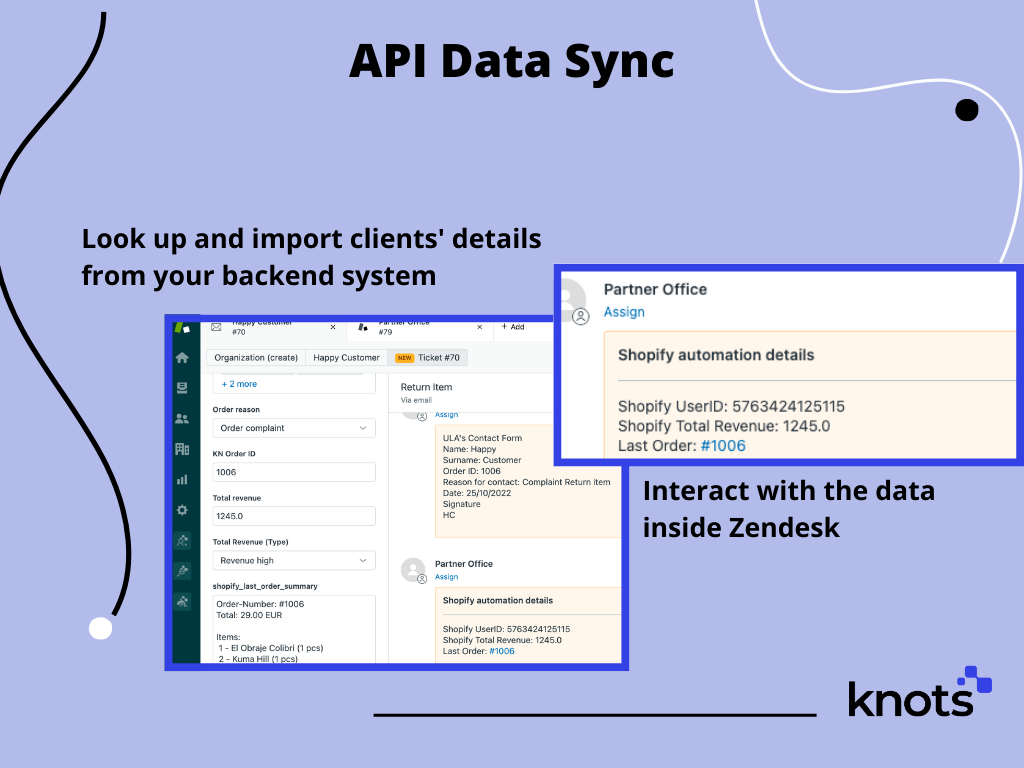This screenshot has width=1024, height=768.
Task: Select the wand app icon near the sidebar bottom
Action: (183, 568)
